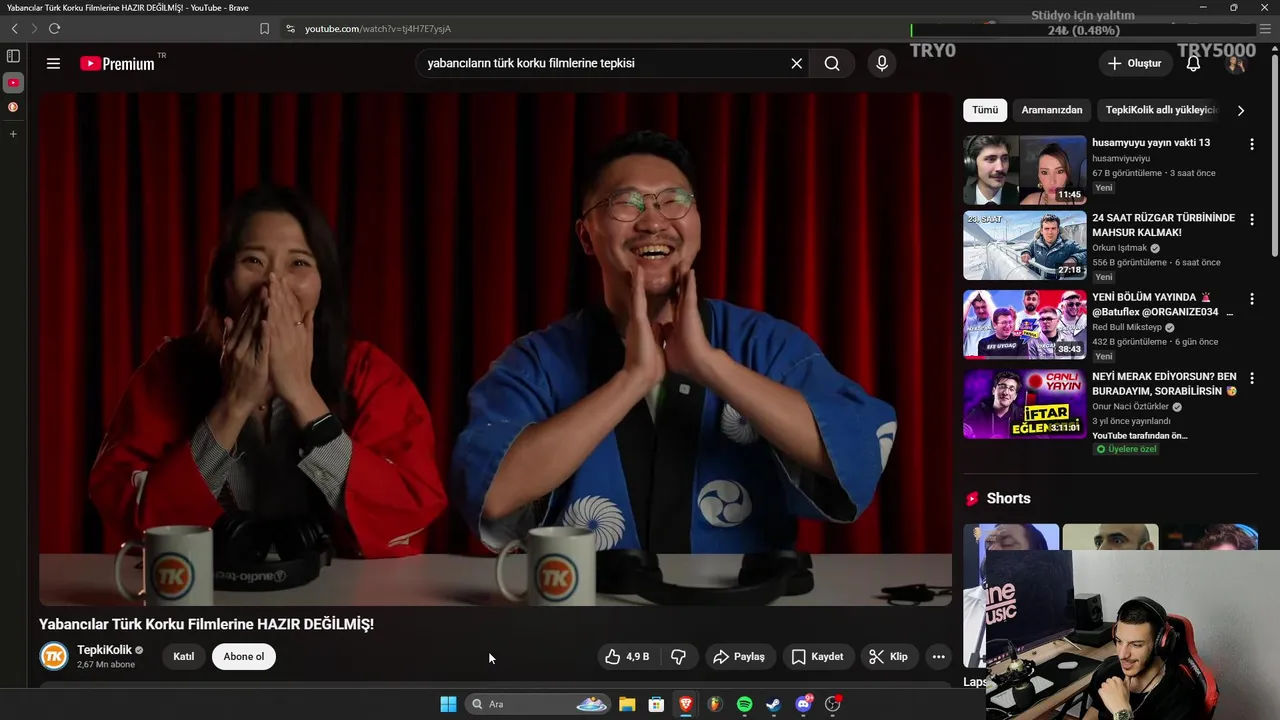Open OBS Studio from taskbar
The height and width of the screenshot is (720, 1280).
point(832,704)
